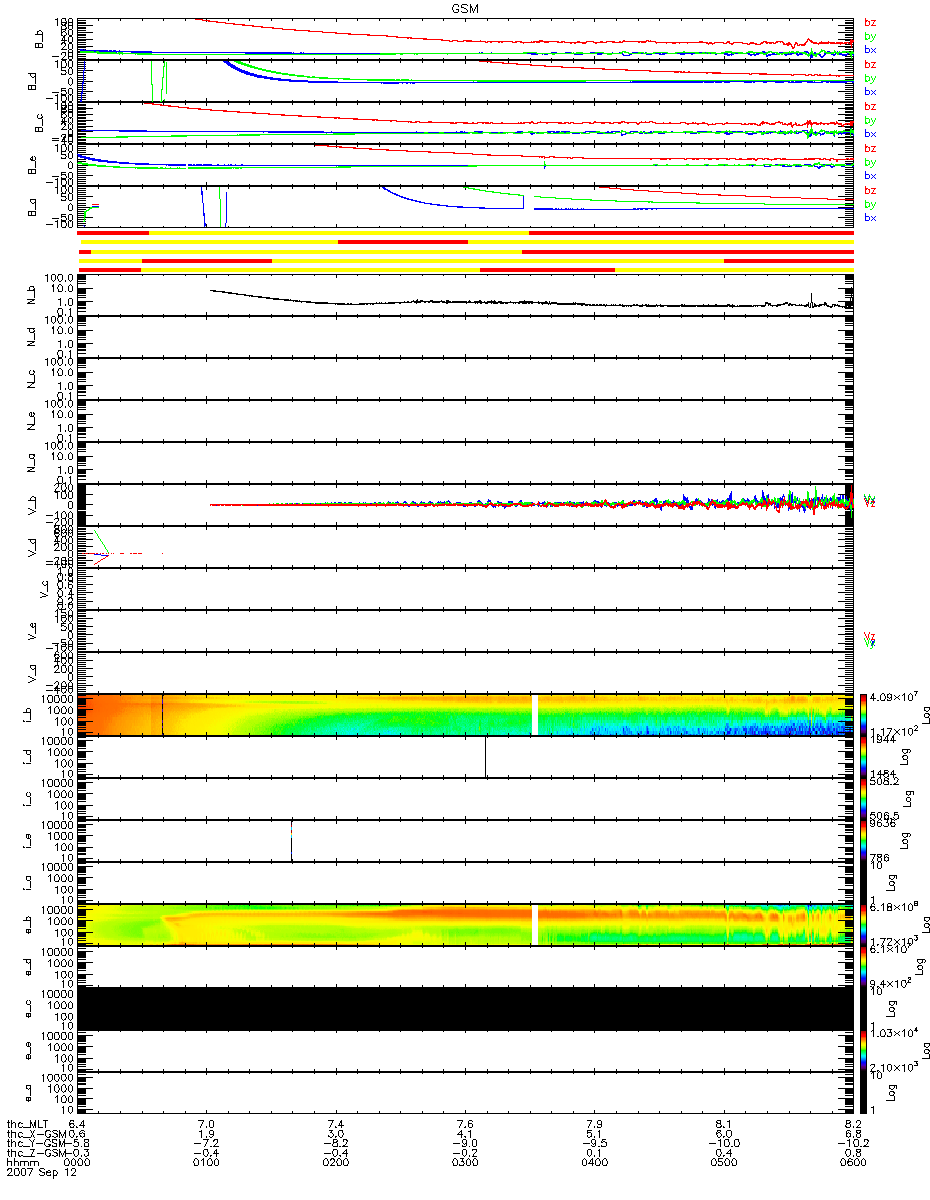The width and height of the screenshot is (930, 1200).
Task: Select the B_b axis label
Action: (x=40, y=38)
